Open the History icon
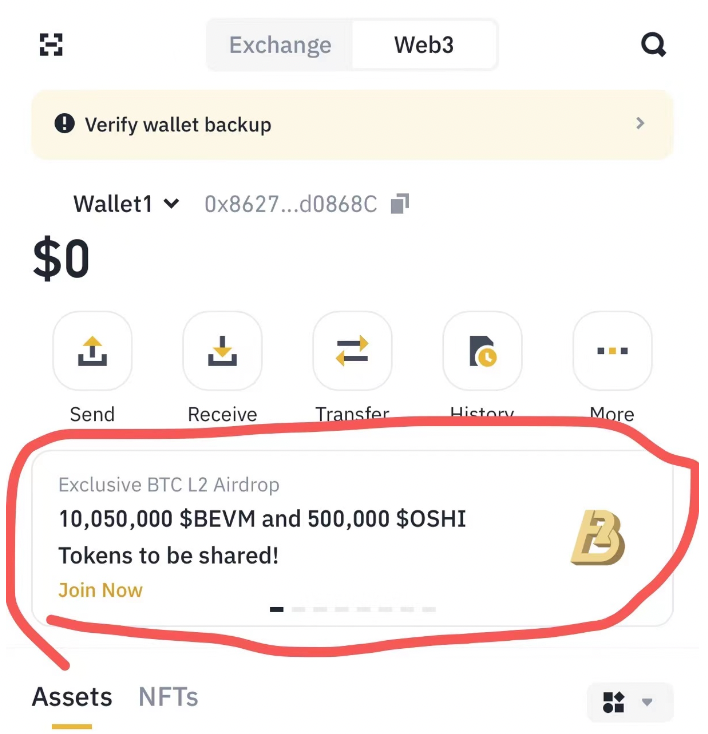708x734 pixels. [x=482, y=351]
